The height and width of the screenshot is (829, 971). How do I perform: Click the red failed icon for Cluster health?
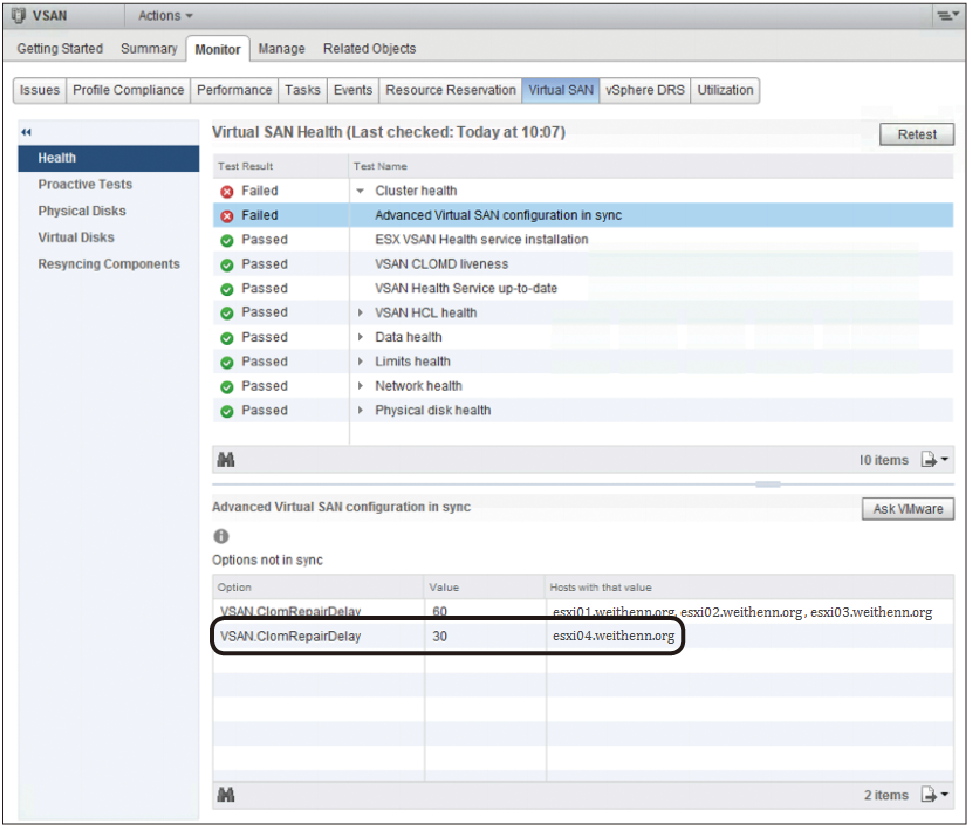pos(227,192)
